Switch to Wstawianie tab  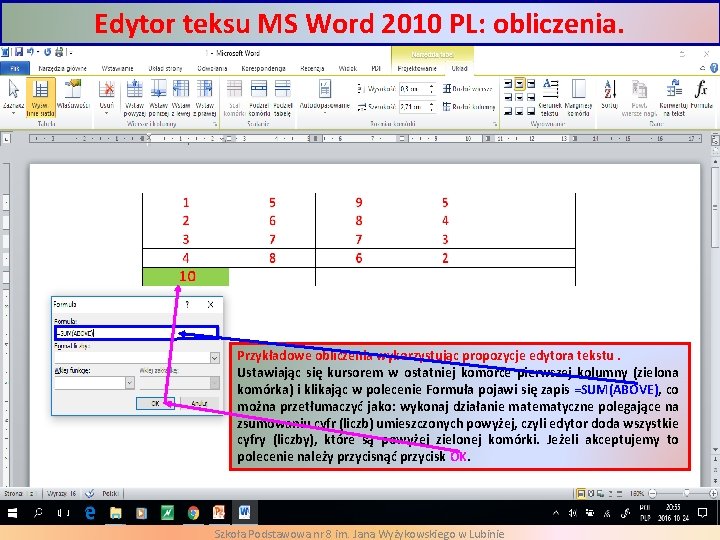pos(118,68)
